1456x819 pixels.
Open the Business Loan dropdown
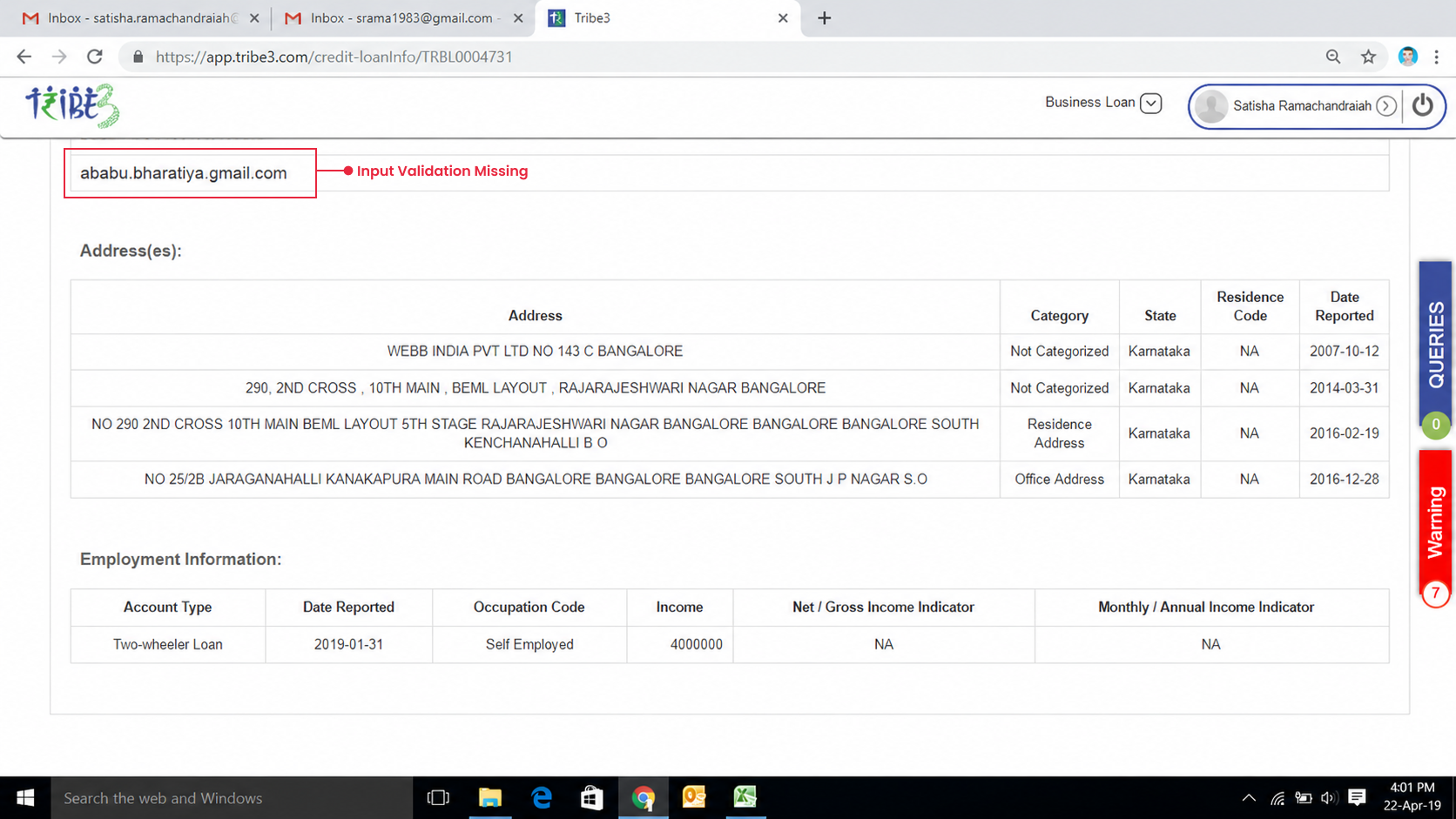1150,103
